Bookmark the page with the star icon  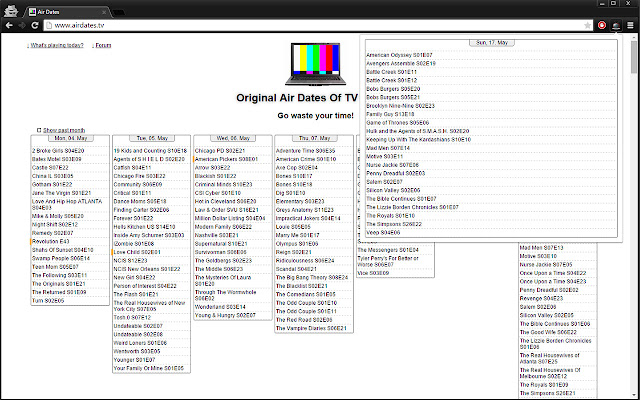point(587,25)
